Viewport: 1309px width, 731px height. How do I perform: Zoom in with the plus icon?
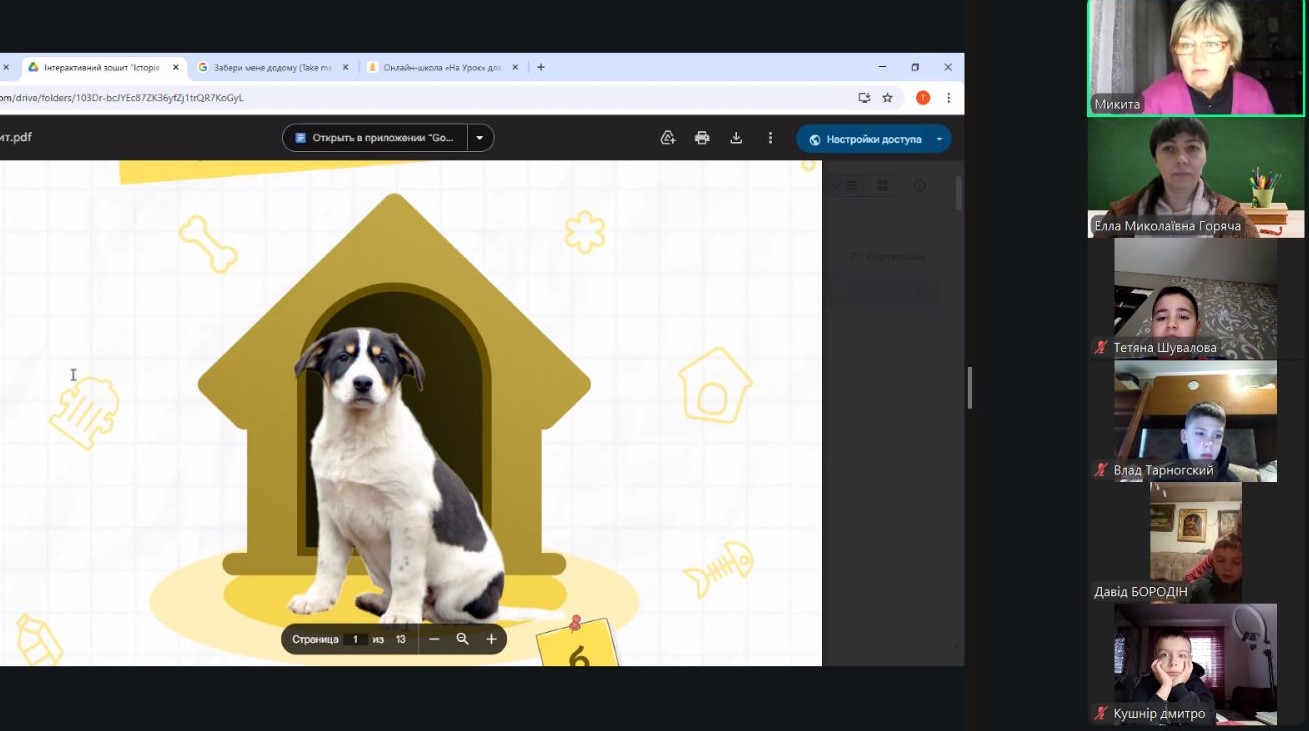[491, 639]
